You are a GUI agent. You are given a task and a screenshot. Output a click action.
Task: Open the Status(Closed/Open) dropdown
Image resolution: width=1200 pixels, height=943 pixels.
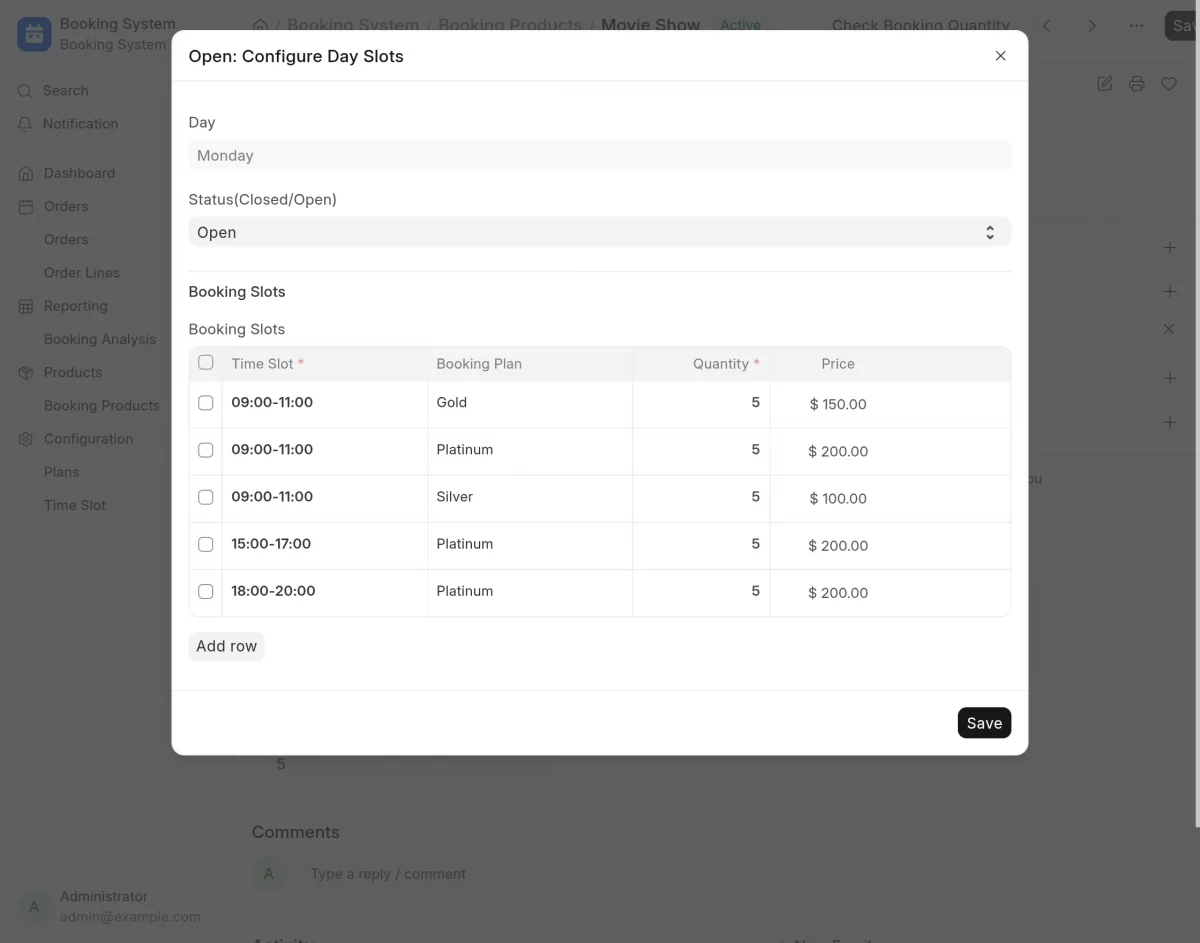coord(600,232)
